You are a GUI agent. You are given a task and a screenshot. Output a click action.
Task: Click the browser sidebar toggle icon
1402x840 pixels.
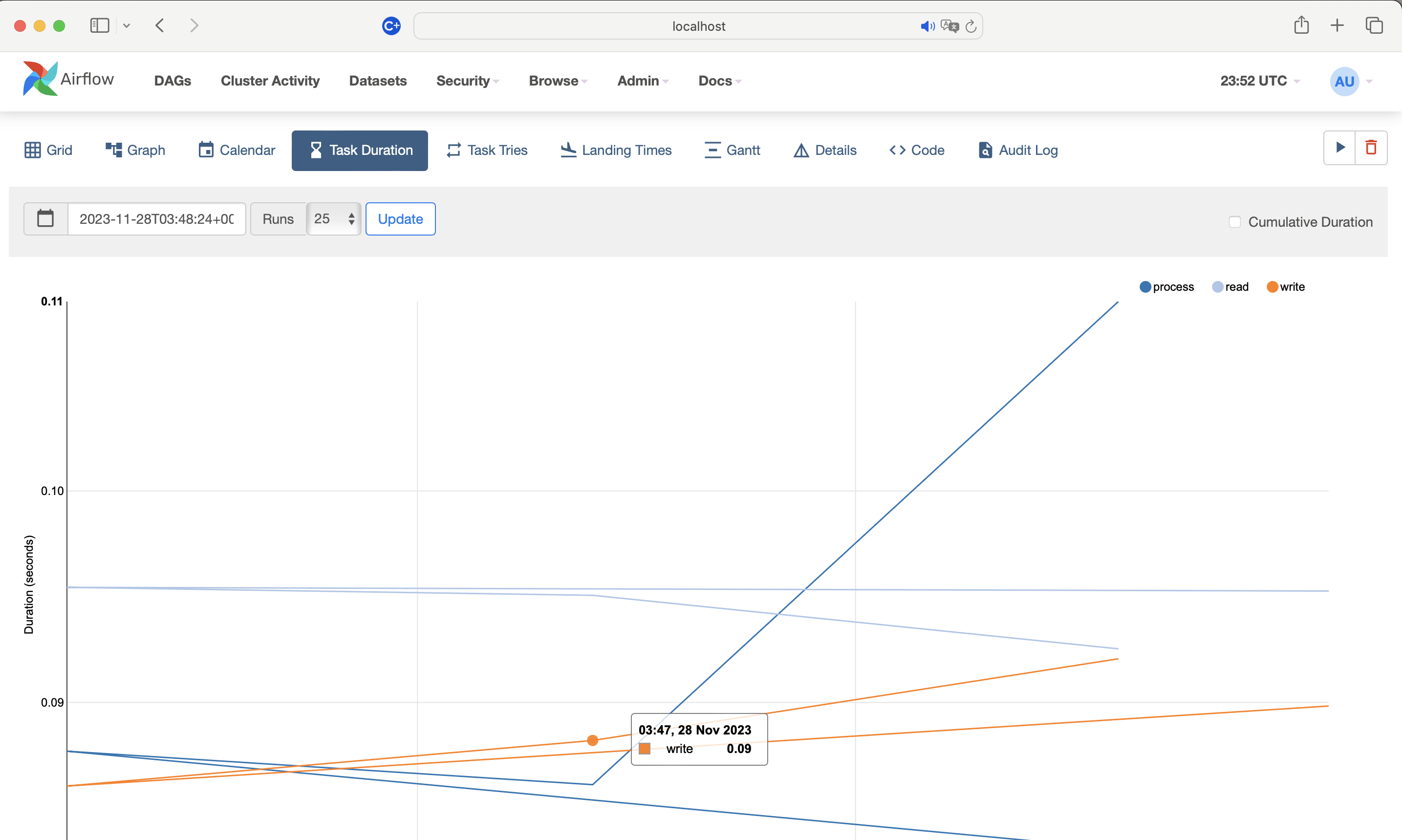[100, 25]
